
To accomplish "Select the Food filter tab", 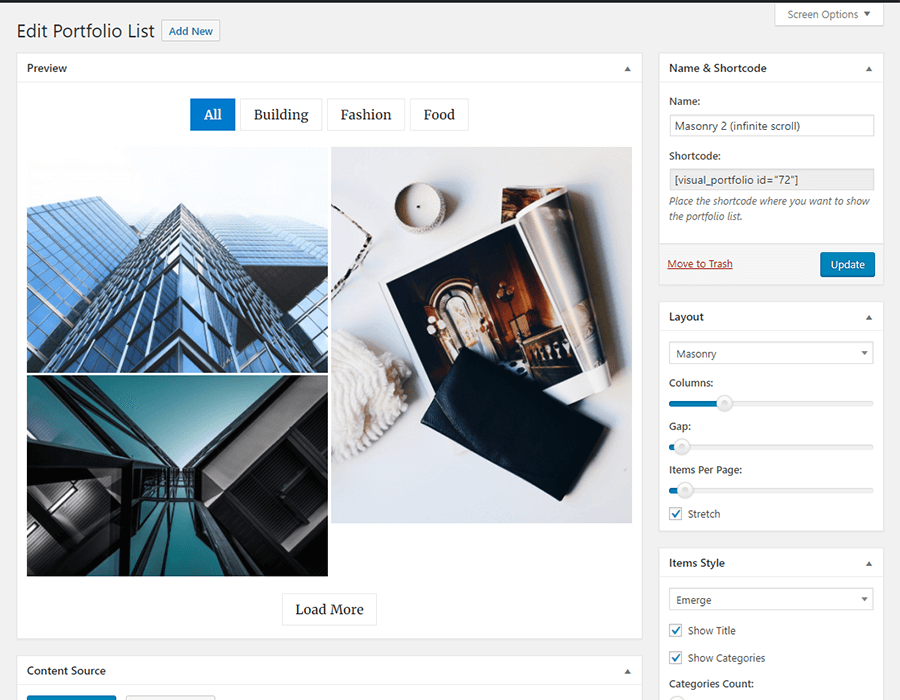I will 439,115.
